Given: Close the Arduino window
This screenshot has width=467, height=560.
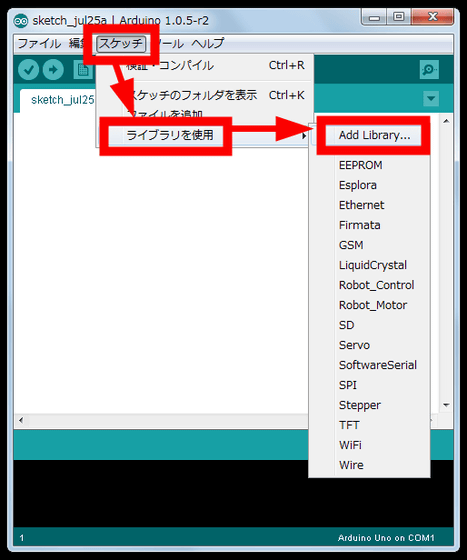Looking at the screenshot, I should click(x=432, y=17).
